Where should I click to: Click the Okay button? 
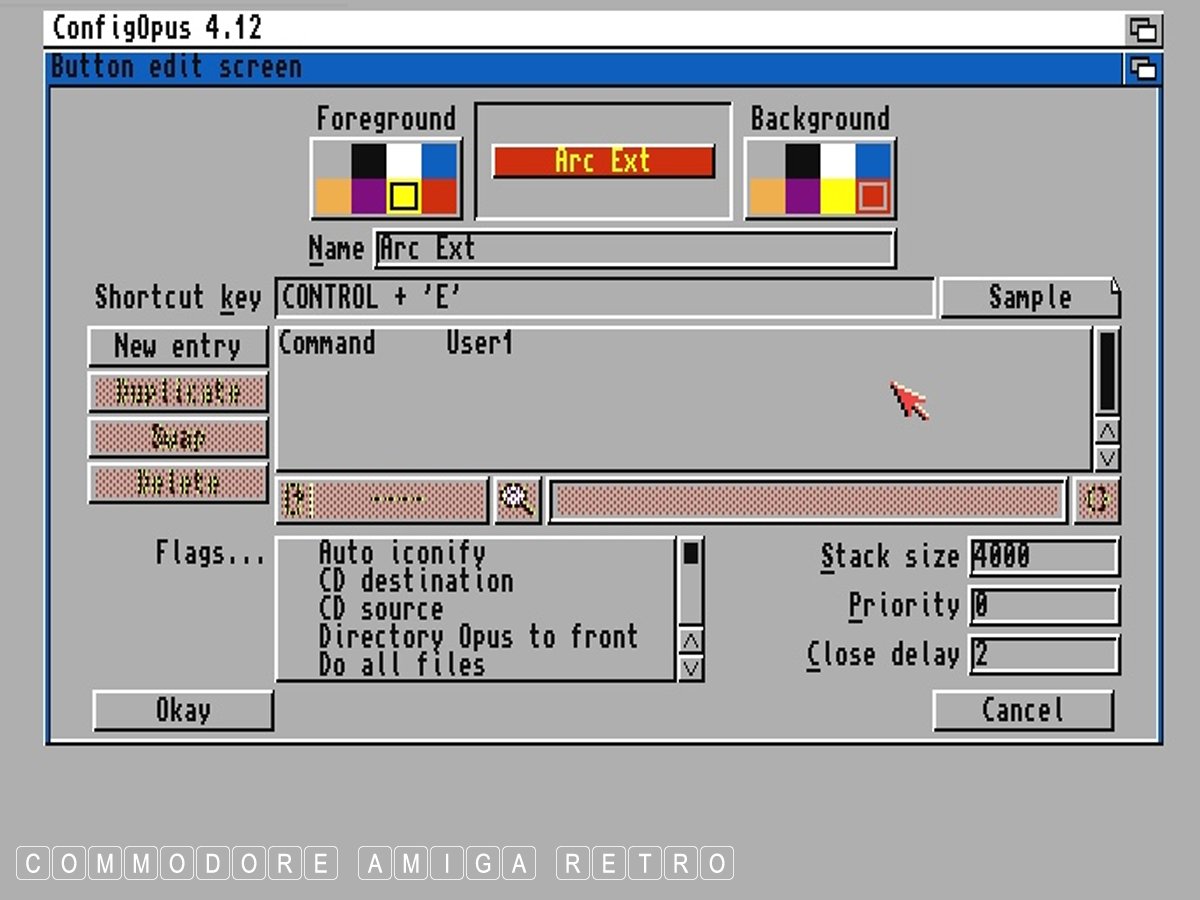(183, 711)
